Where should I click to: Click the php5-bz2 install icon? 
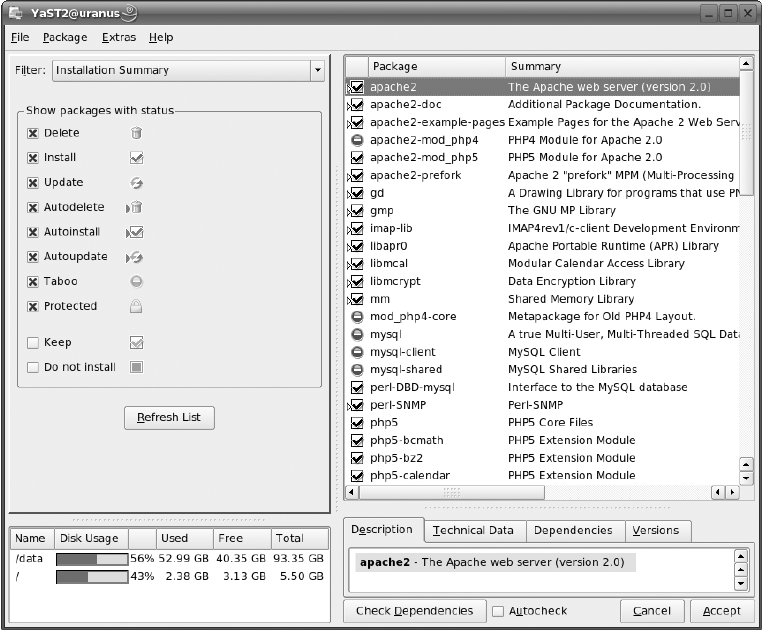(357, 459)
